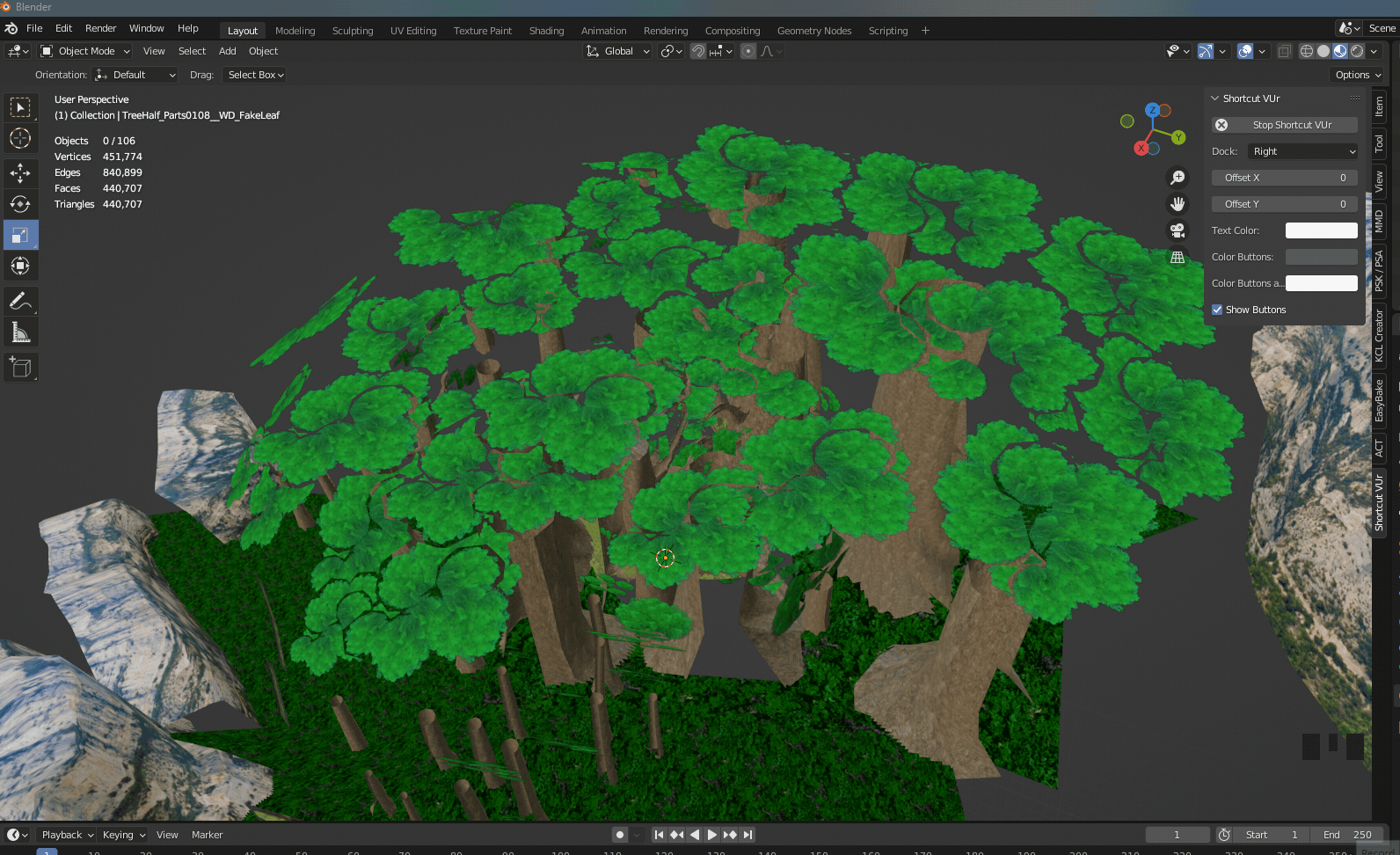Screen dimensions: 1400x855
Task: Open the Dock dropdown set to Right
Action: tap(1302, 151)
